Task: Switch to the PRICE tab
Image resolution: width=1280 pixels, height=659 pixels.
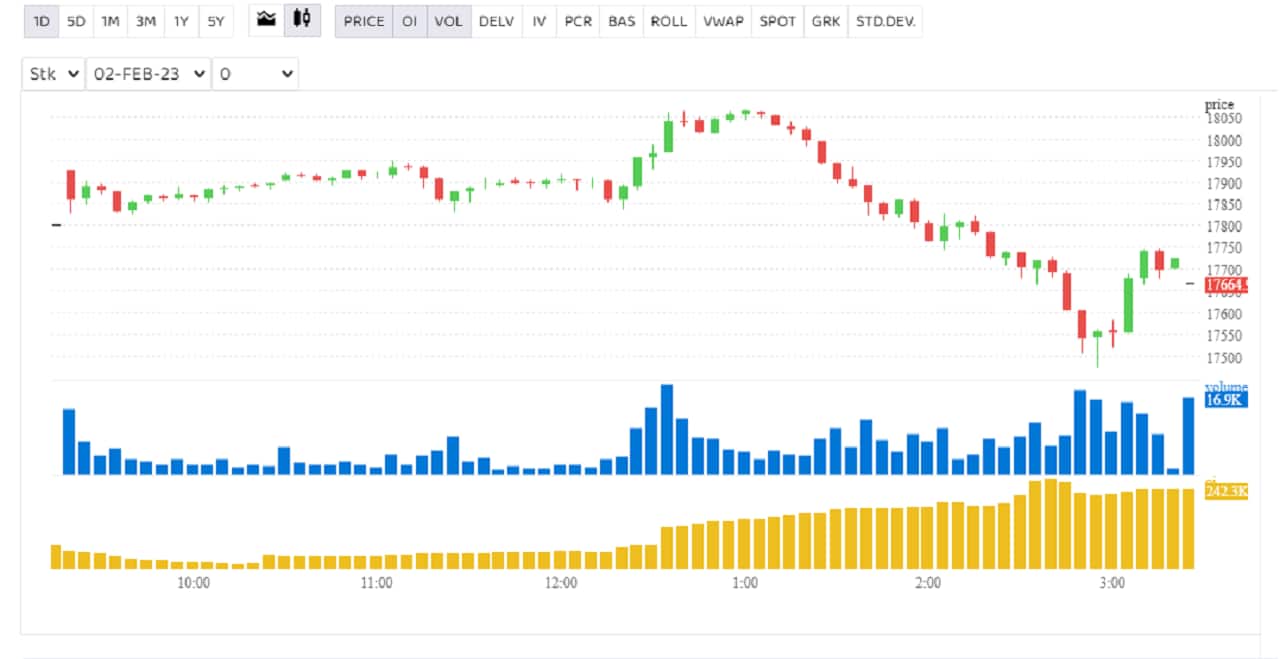Action: (366, 20)
